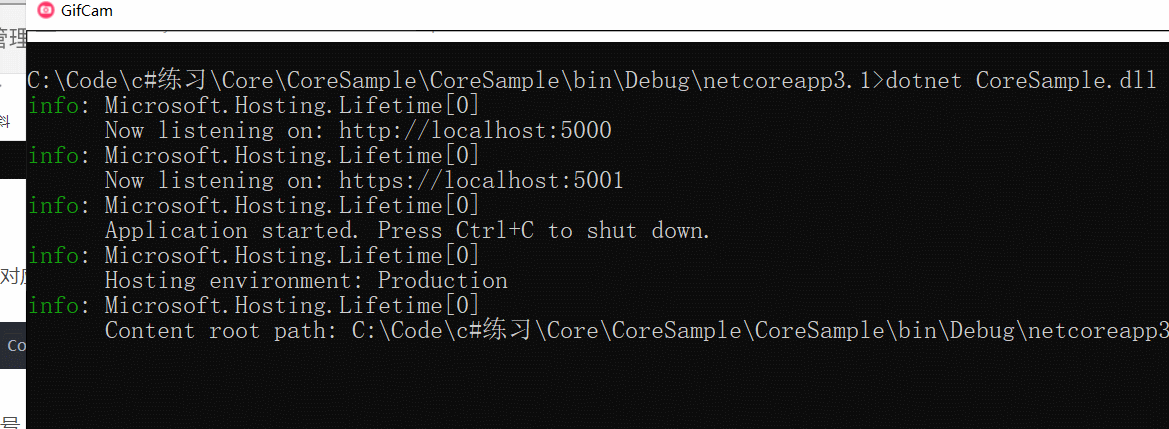Click the "管理" text at top-left edge
Screen dimensions: 1169x429
pos(13,39)
